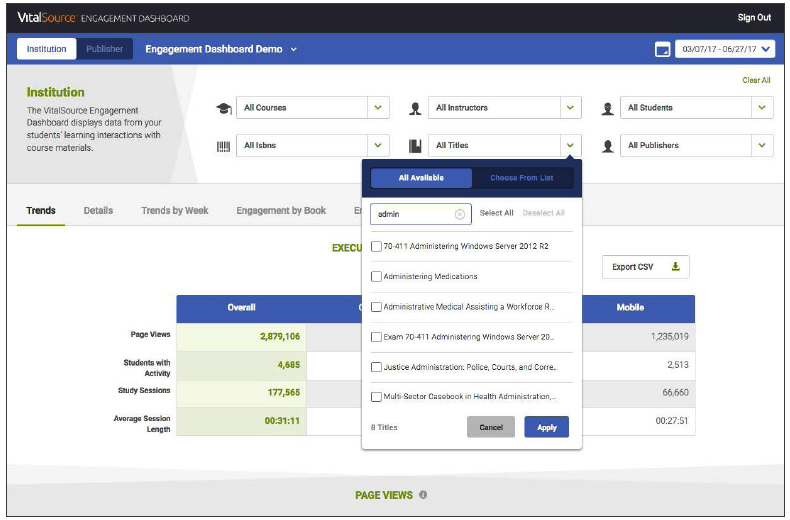
Task: Click the calendar icon beside date range
Action: tap(662, 49)
